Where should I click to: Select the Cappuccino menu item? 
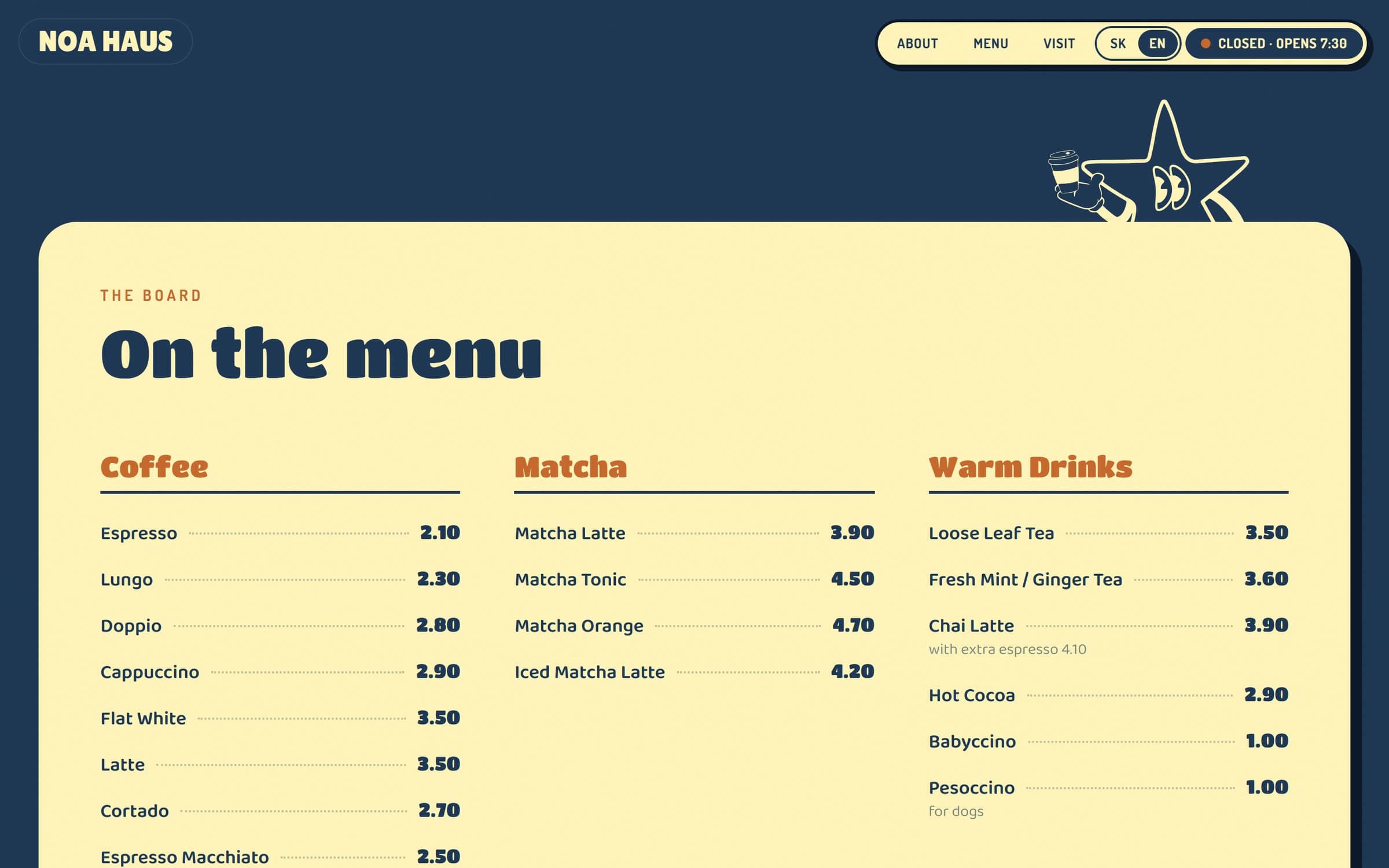click(x=280, y=672)
